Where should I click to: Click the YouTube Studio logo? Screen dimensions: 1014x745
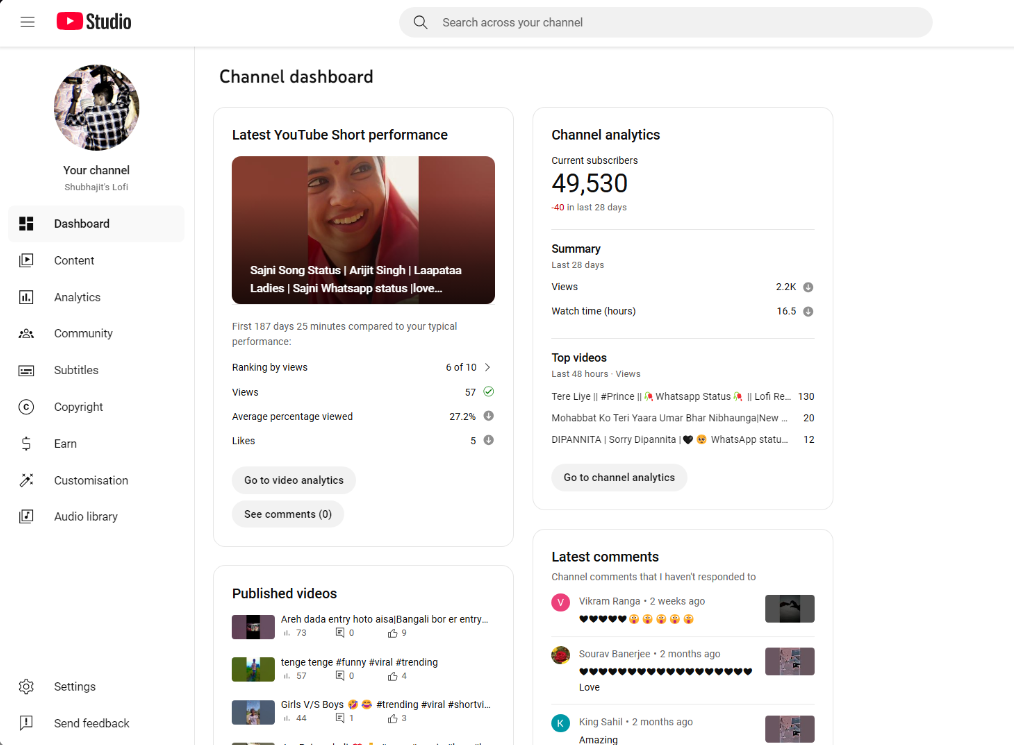pos(94,21)
